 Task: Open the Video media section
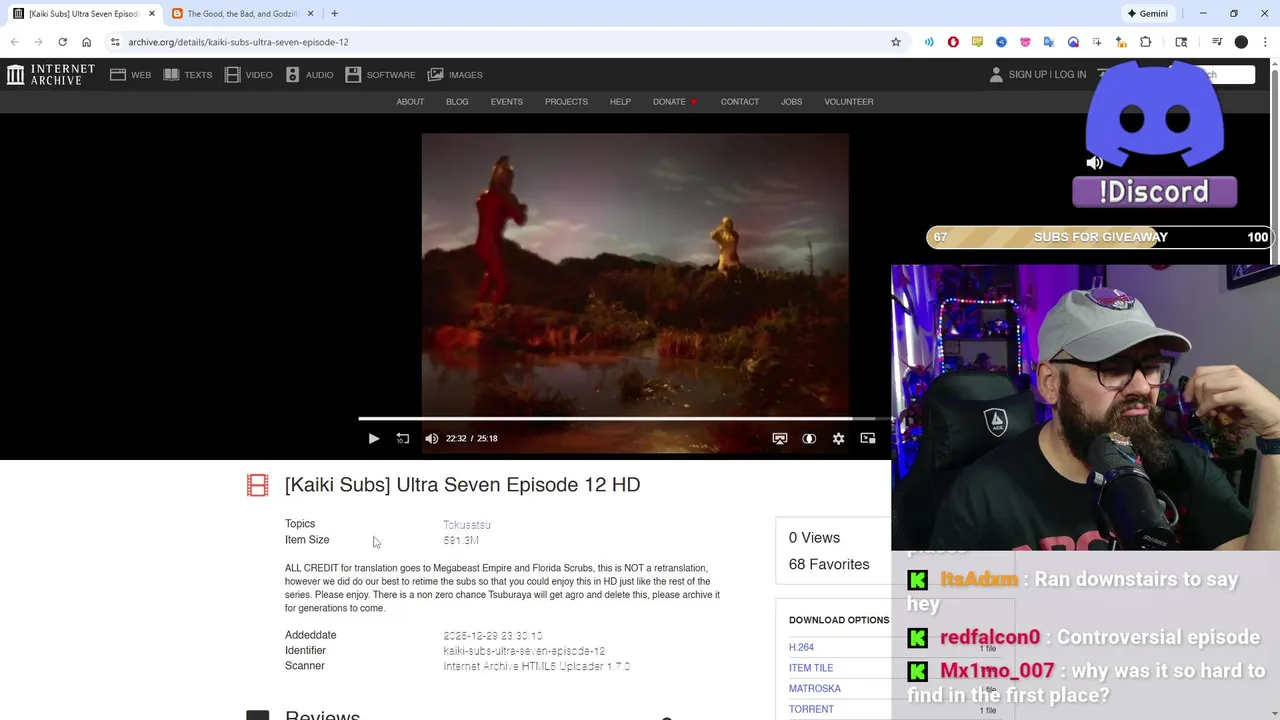[249, 75]
